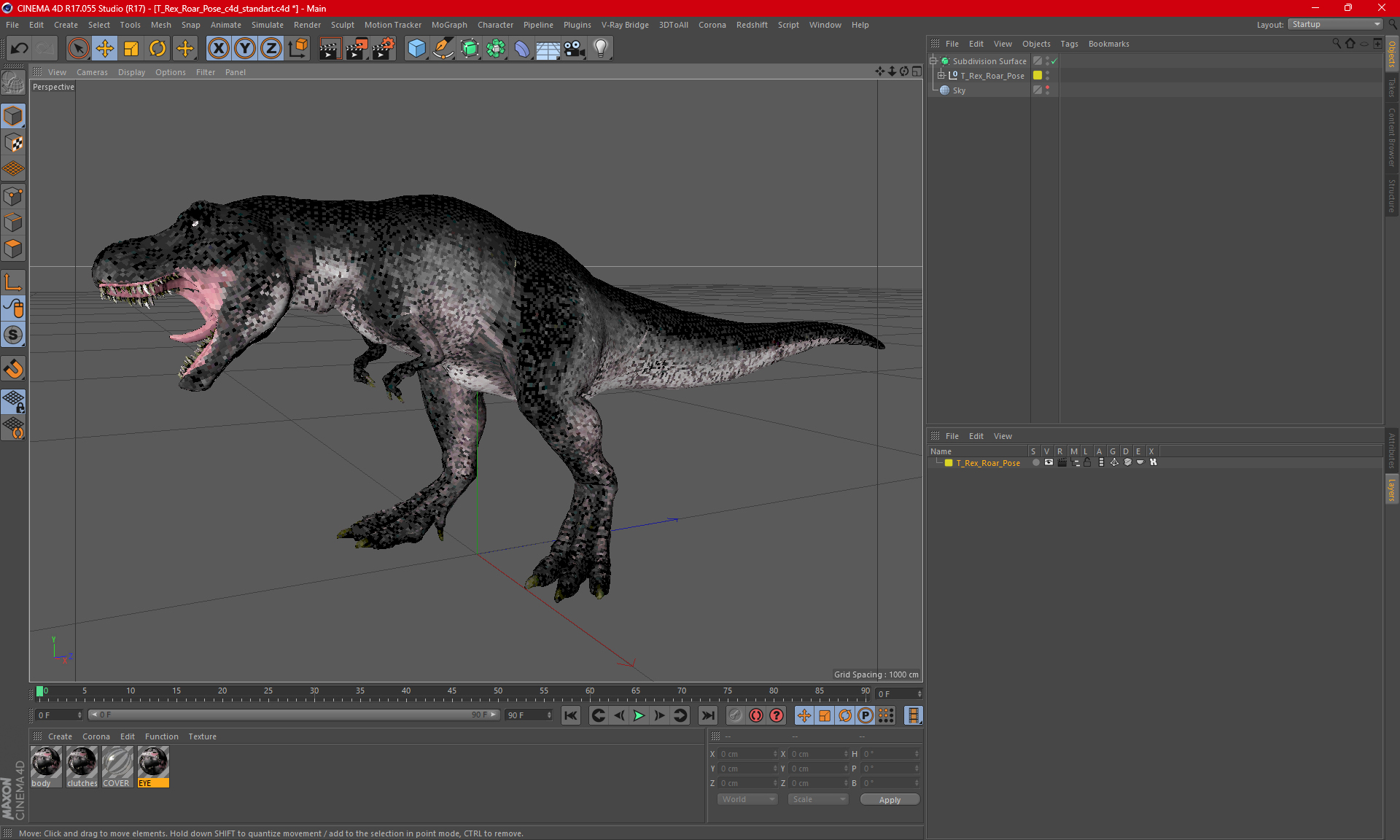
Task: Open the Layout Startup dropdown
Action: click(x=1335, y=24)
